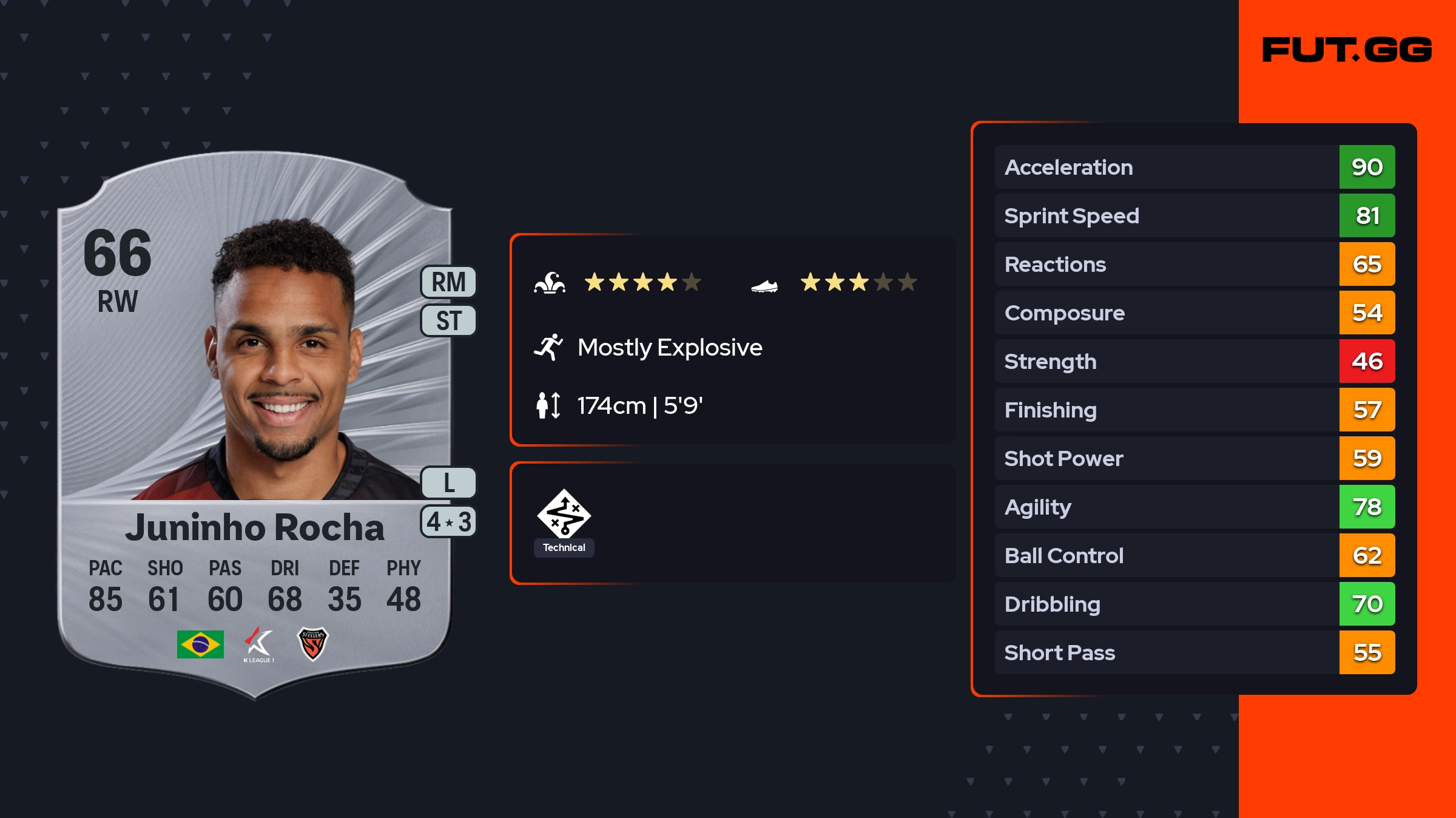Select the RM alternate position badge

point(449,282)
